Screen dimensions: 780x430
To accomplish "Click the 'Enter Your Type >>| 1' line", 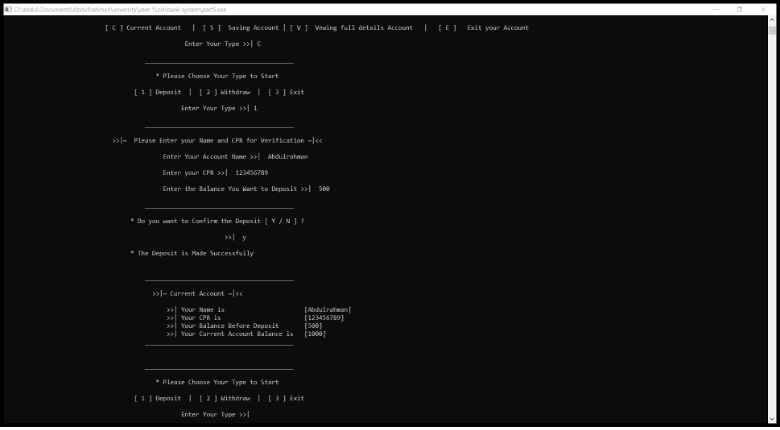I will pos(219,108).
